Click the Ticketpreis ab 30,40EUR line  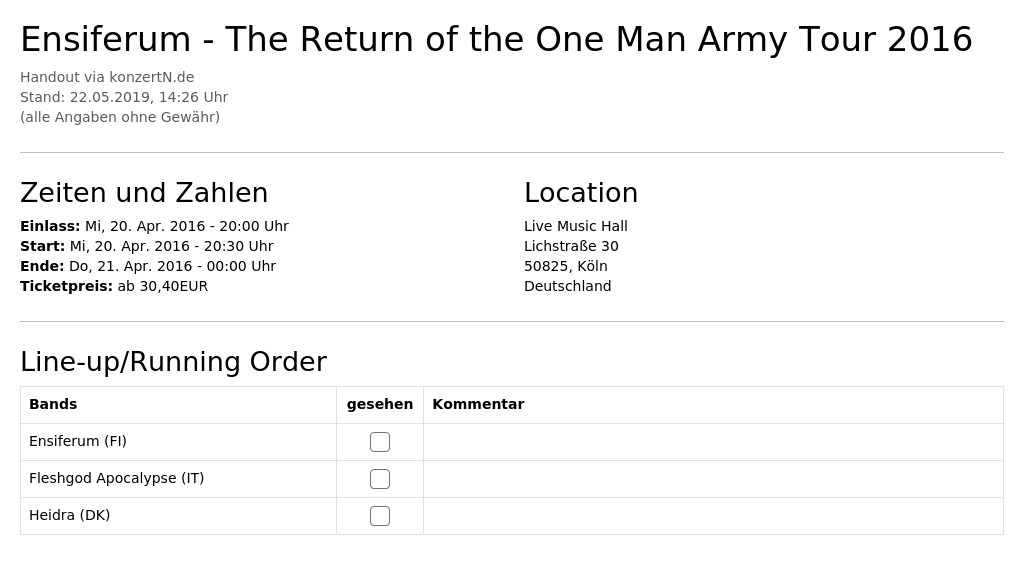click(x=114, y=286)
